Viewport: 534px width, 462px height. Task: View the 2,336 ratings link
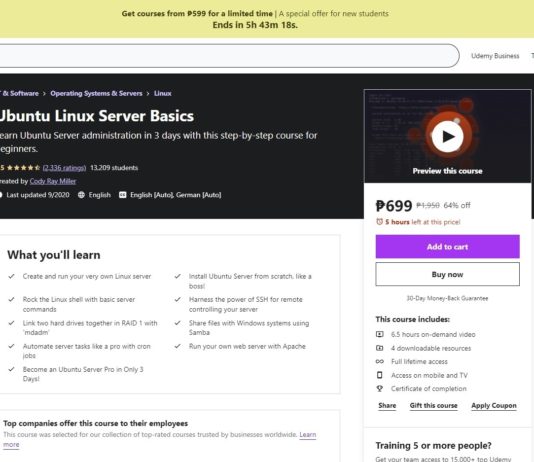point(64,168)
